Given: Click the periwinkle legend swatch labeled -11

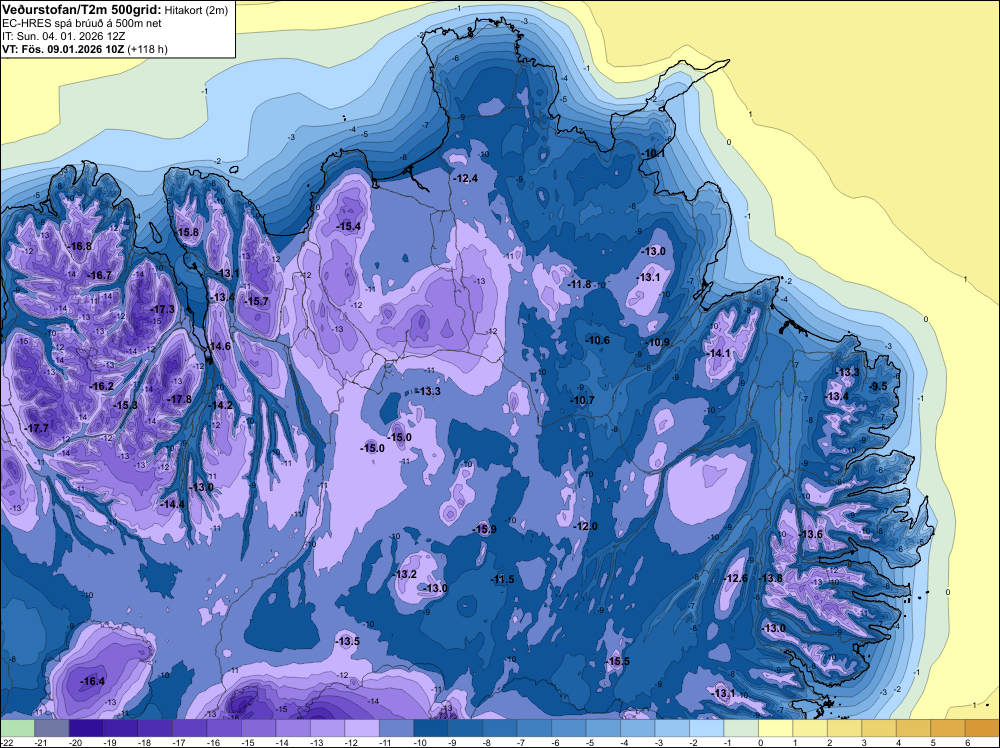Looking at the screenshot, I should 396,728.
